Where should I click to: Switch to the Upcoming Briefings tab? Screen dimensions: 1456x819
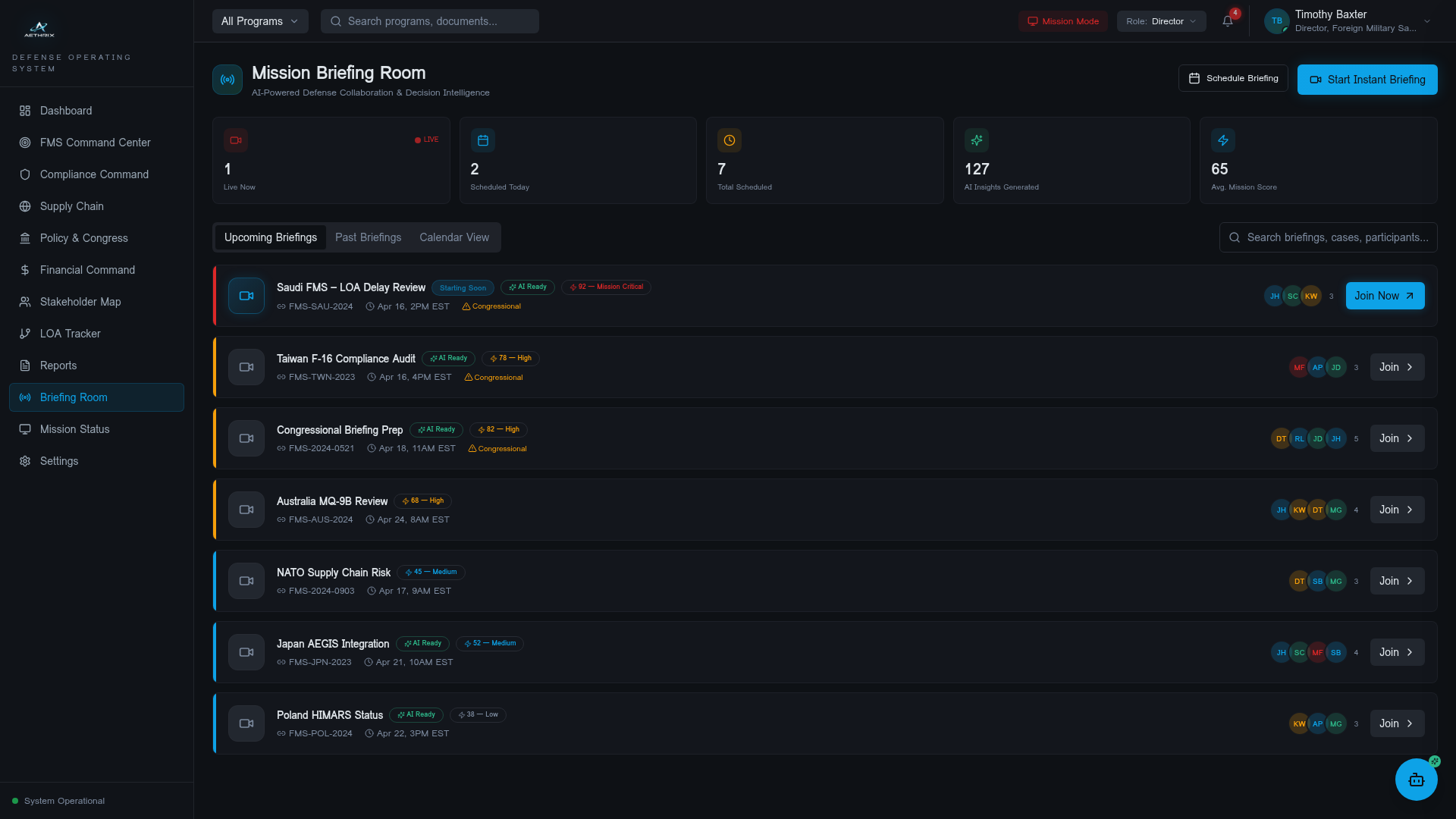coord(271,237)
